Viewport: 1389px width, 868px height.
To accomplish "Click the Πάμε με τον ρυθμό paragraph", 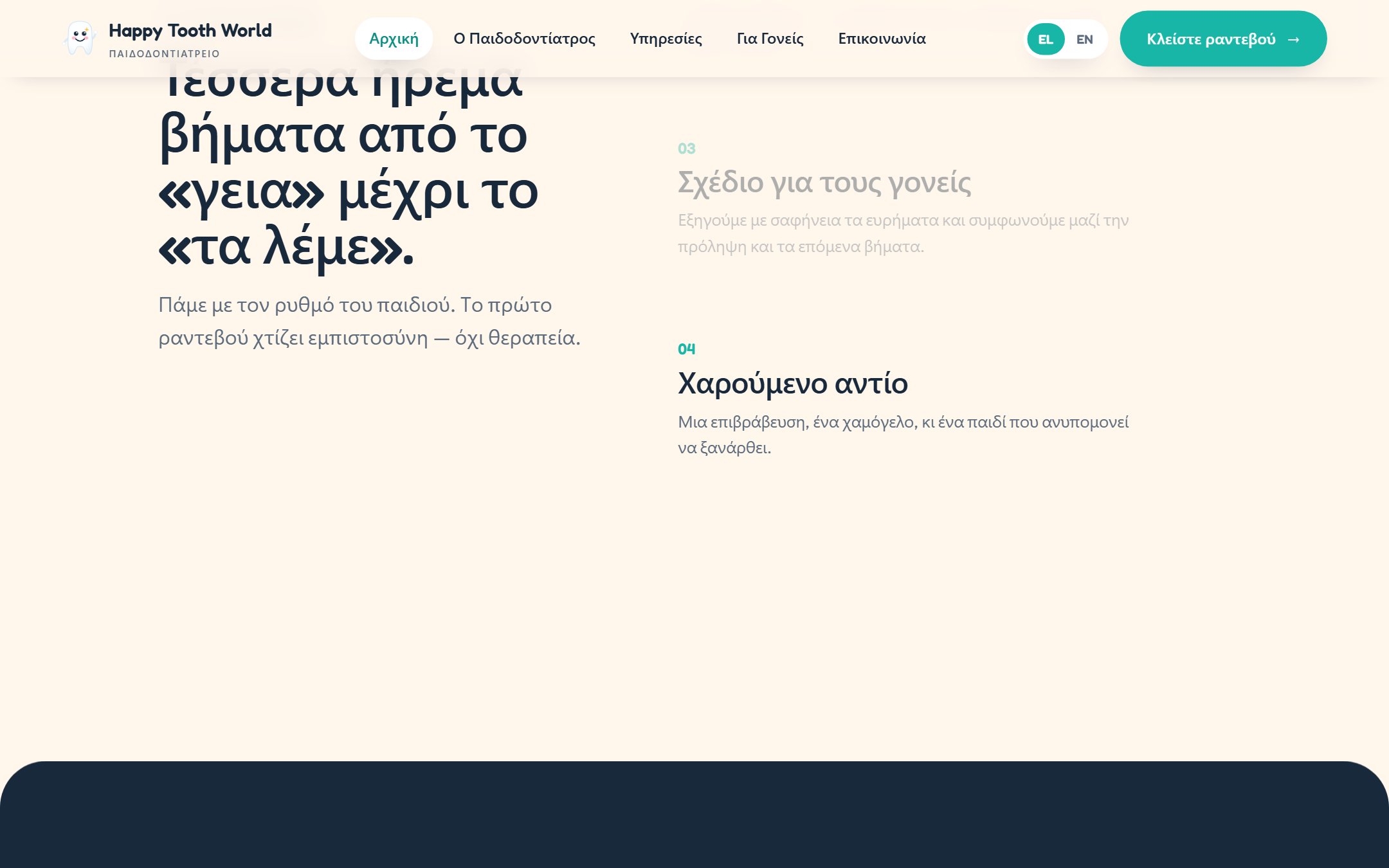I will pyautogui.click(x=369, y=321).
